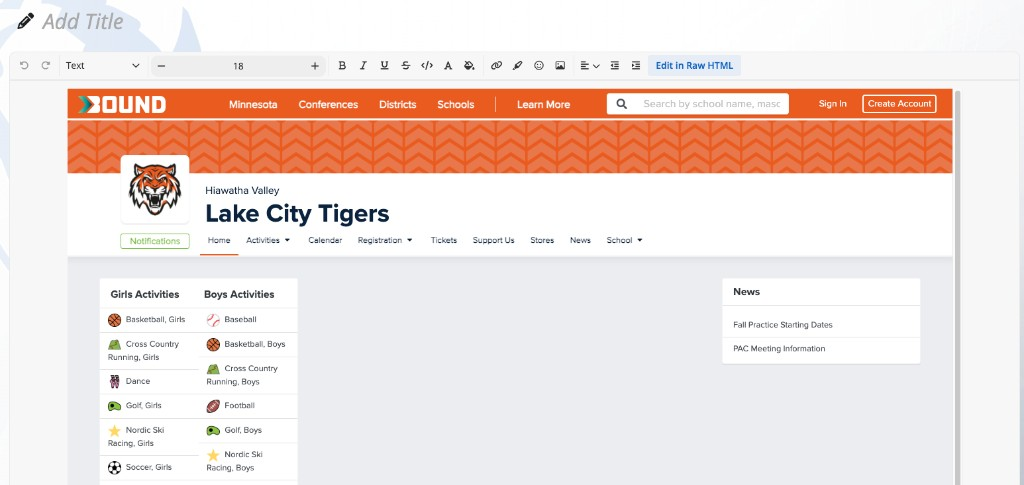Screen dimensions: 1024x485
Task: Open the Schools nav item
Action: pyautogui.click(x=456, y=104)
